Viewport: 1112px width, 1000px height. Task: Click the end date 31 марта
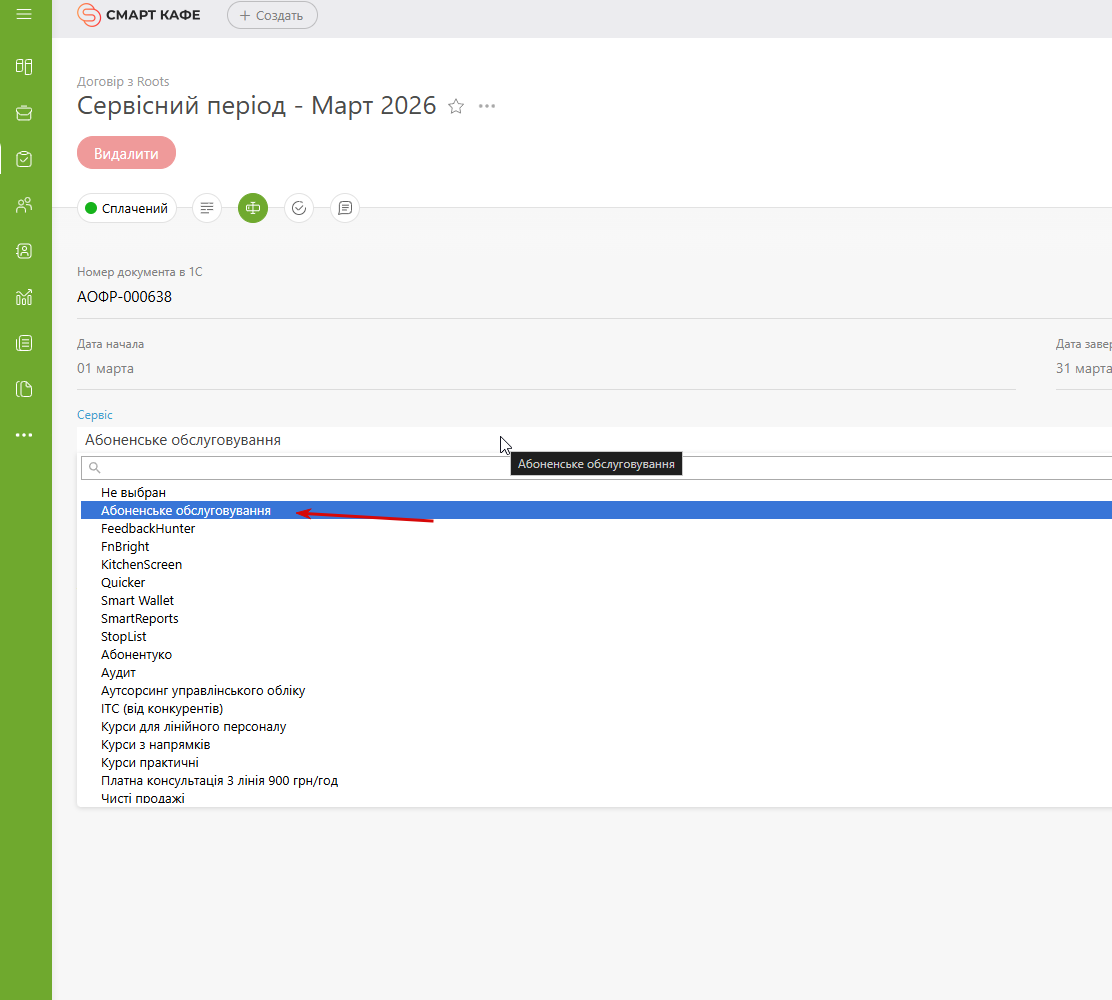click(x=1083, y=369)
